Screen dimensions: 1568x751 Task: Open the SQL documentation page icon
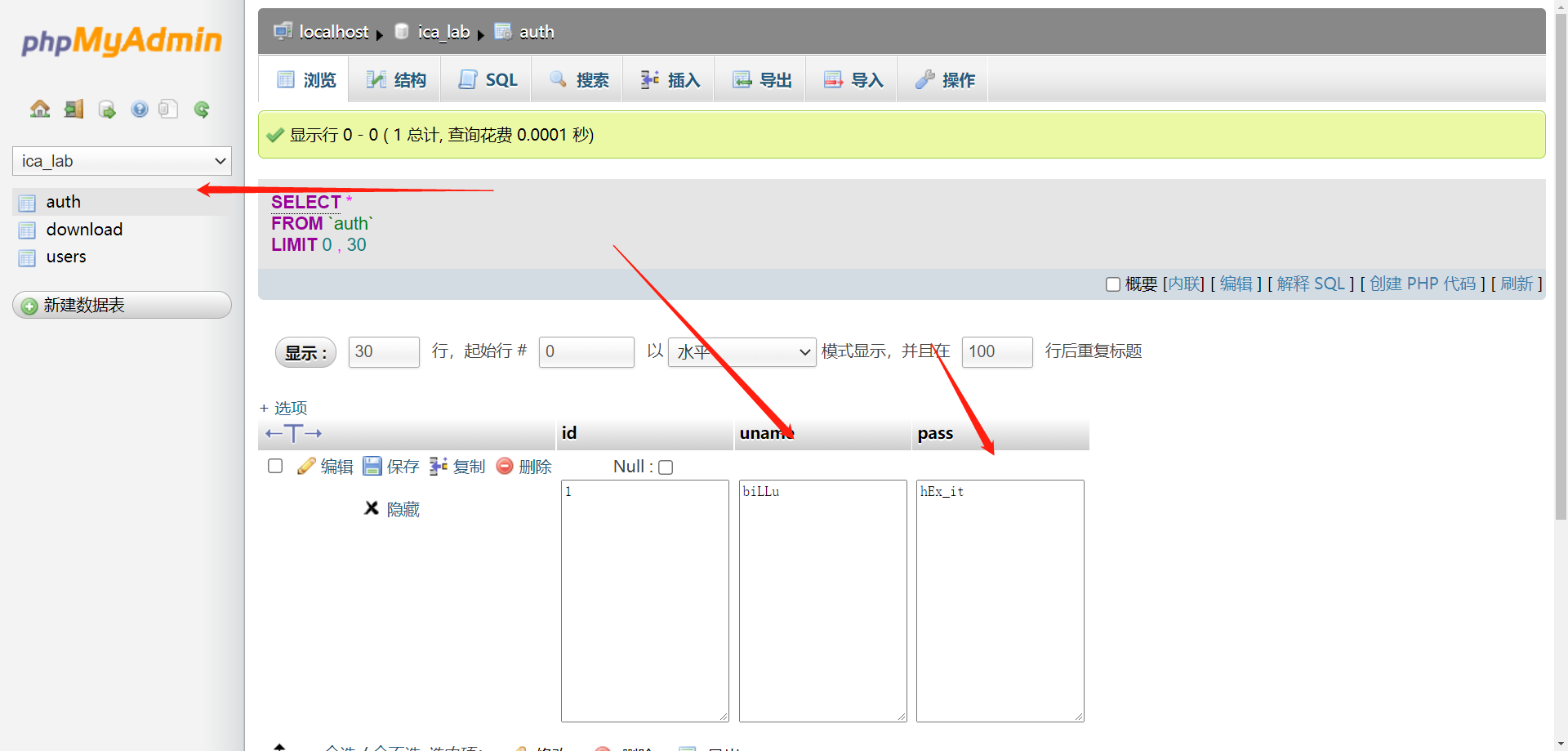click(x=168, y=109)
